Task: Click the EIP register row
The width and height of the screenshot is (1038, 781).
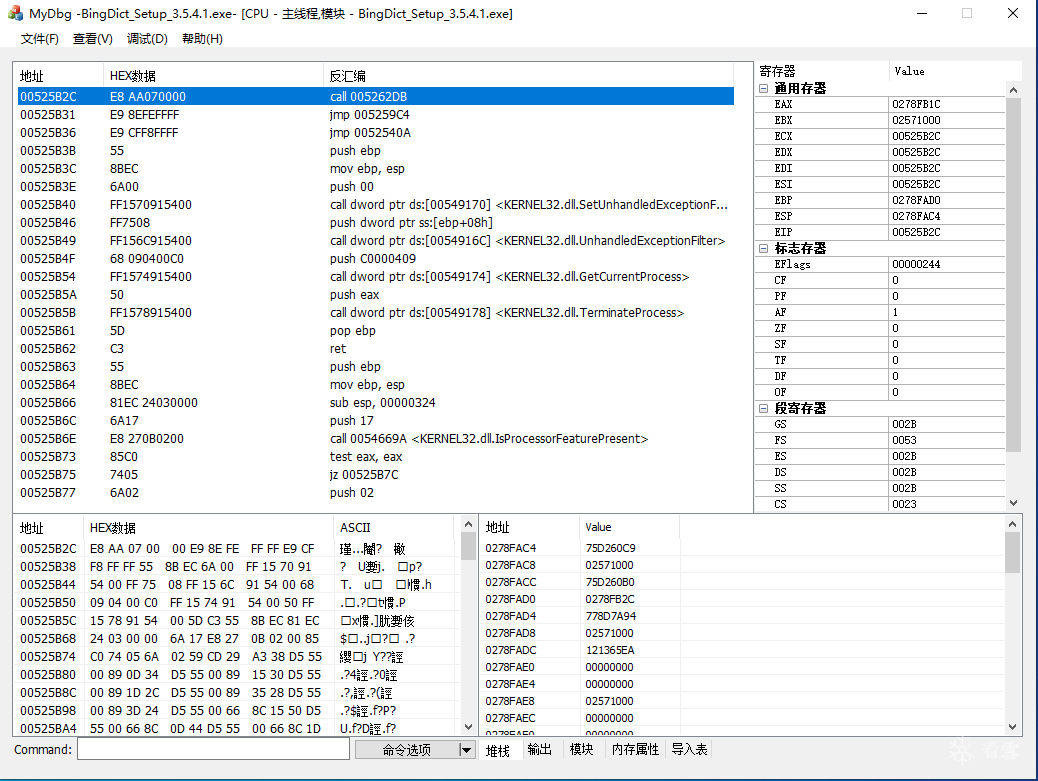Action: (880, 232)
